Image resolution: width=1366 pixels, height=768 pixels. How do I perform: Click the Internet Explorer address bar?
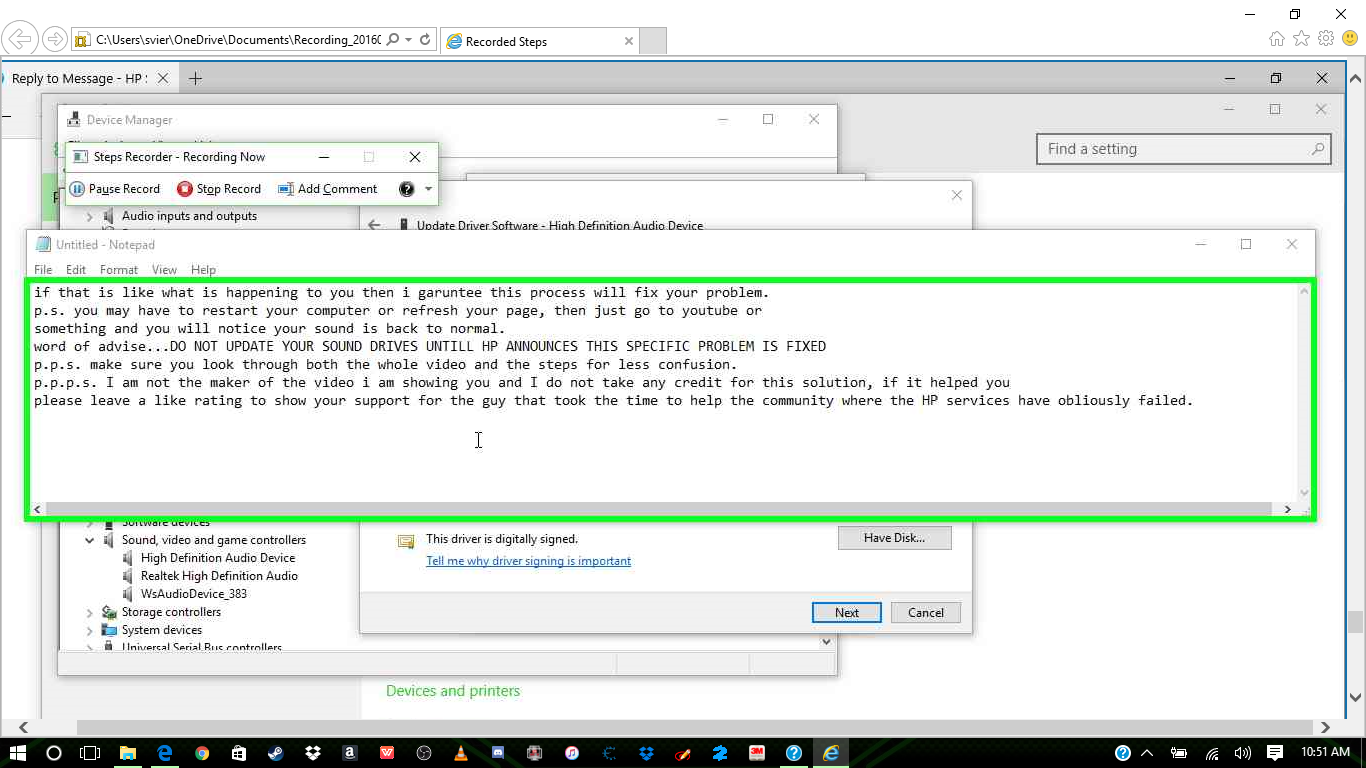(237, 40)
